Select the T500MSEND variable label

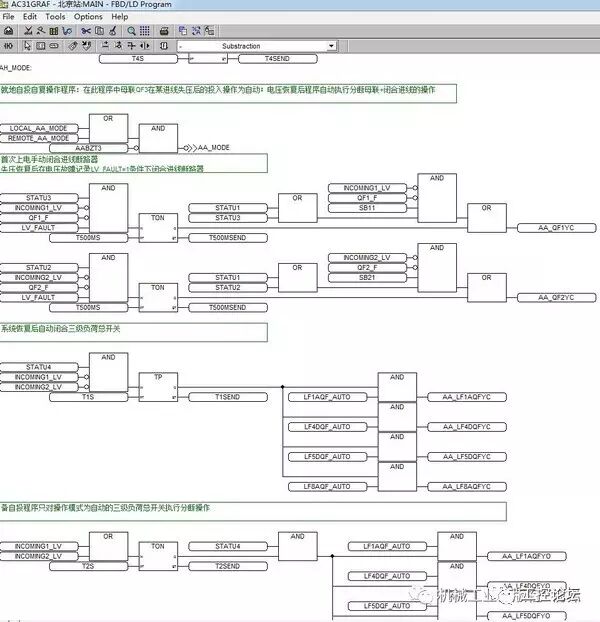pyautogui.click(x=228, y=237)
